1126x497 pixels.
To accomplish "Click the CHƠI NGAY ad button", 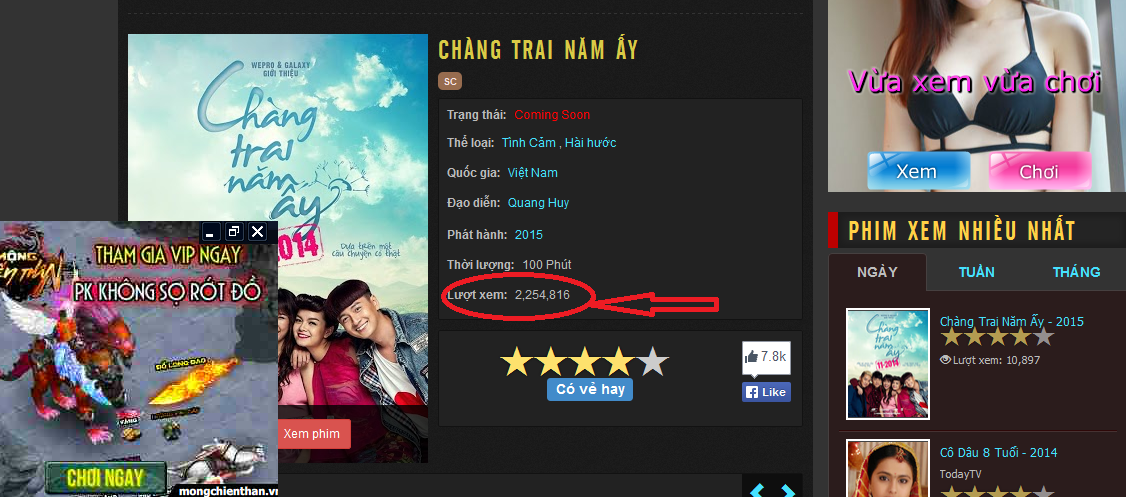I will pos(106,477).
